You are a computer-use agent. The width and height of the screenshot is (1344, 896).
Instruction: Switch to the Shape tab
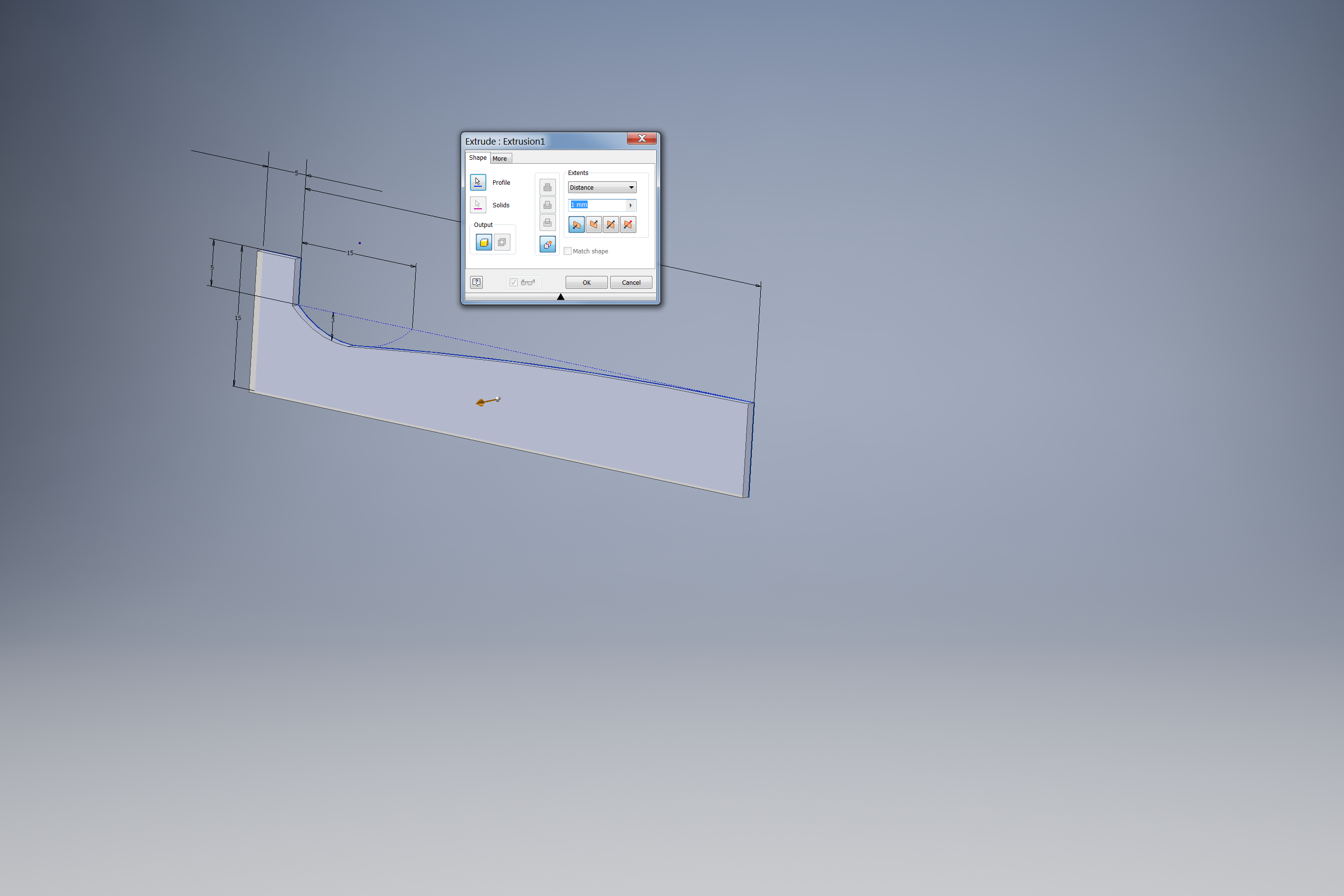click(478, 158)
